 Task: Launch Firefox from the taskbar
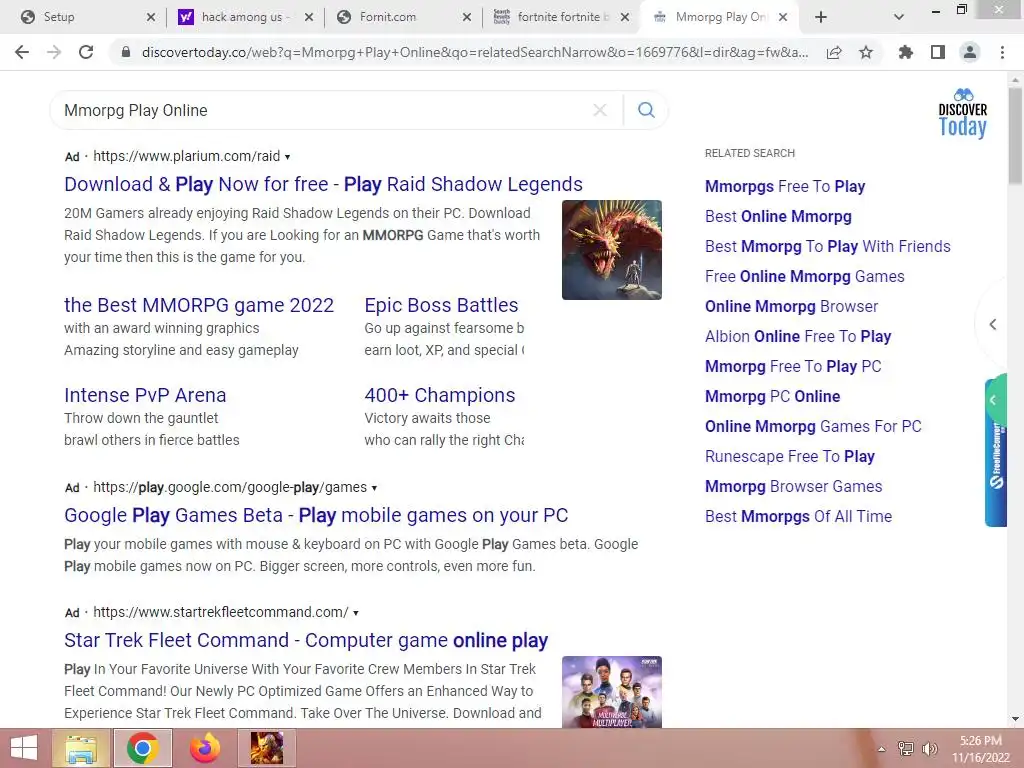205,748
